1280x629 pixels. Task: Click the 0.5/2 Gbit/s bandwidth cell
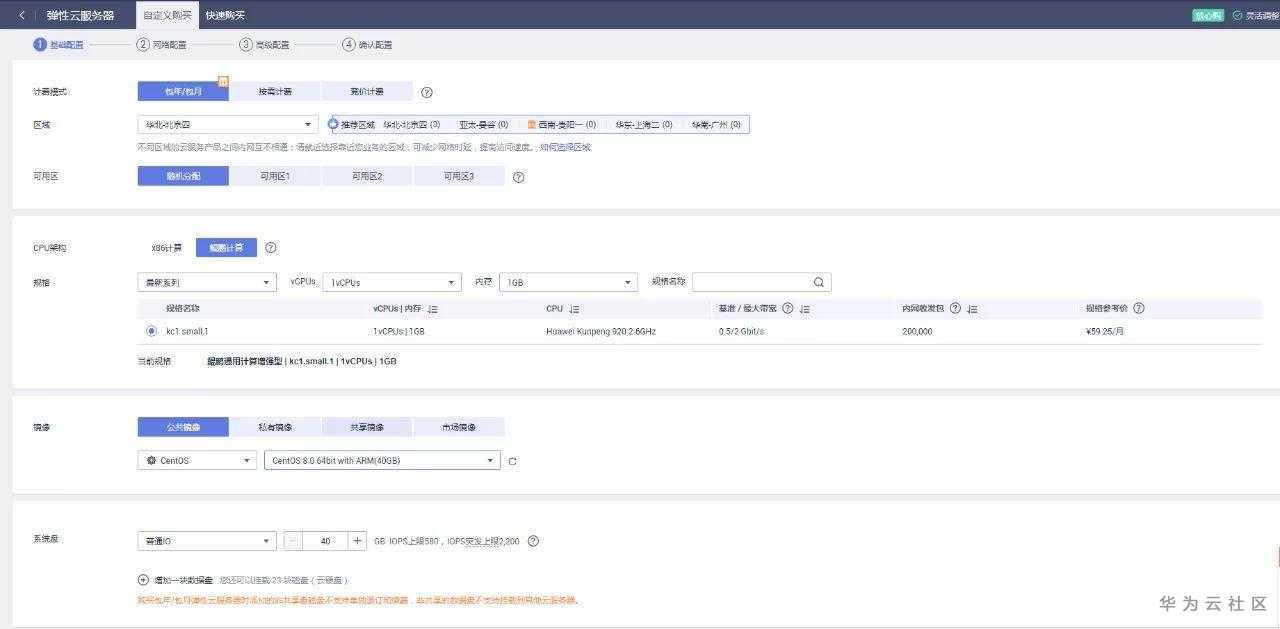coord(741,331)
